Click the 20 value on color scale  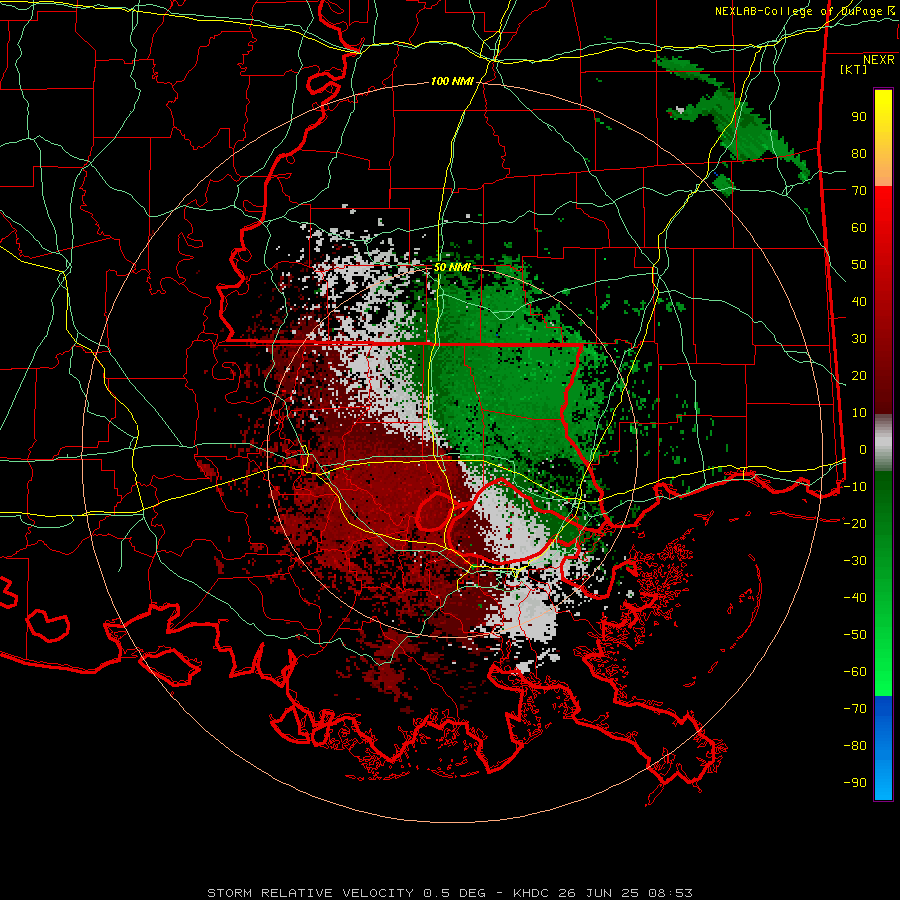pyautogui.click(x=859, y=376)
